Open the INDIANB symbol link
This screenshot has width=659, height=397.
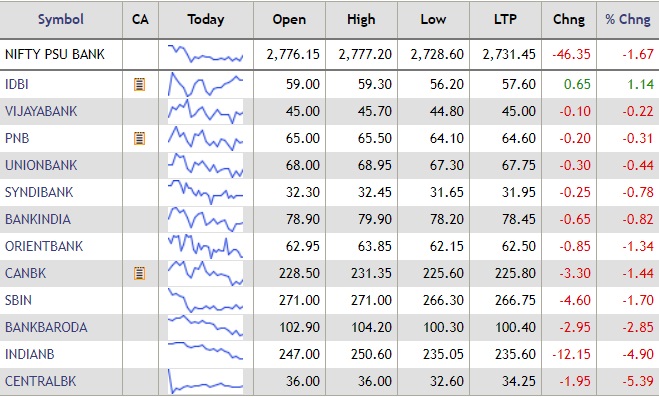point(30,354)
